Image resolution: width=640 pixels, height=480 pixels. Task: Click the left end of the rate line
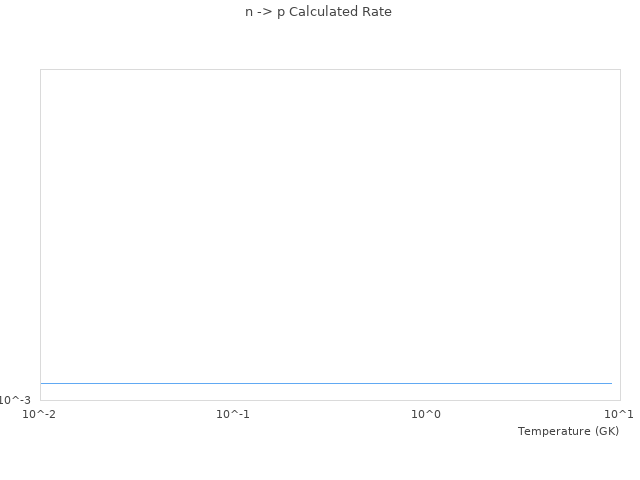click(x=42, y=383)
